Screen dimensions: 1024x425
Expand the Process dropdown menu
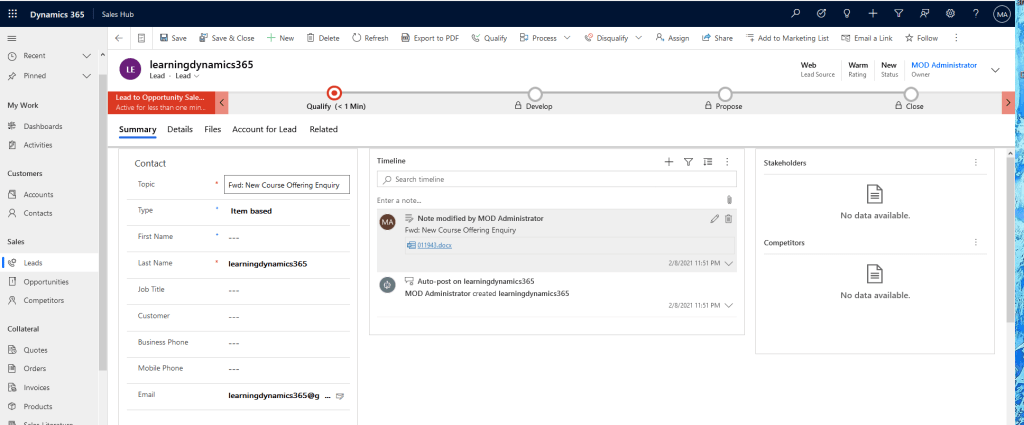pos(567,38)
